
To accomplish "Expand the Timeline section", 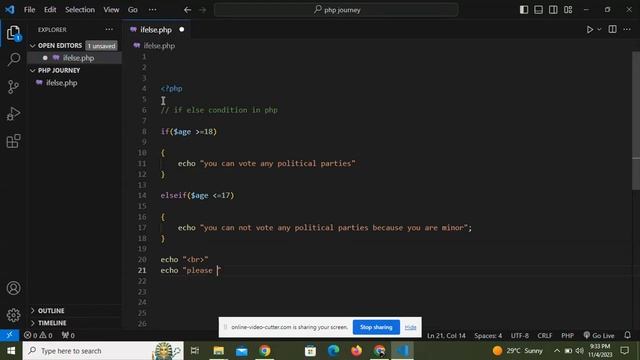I will point(33,323).
